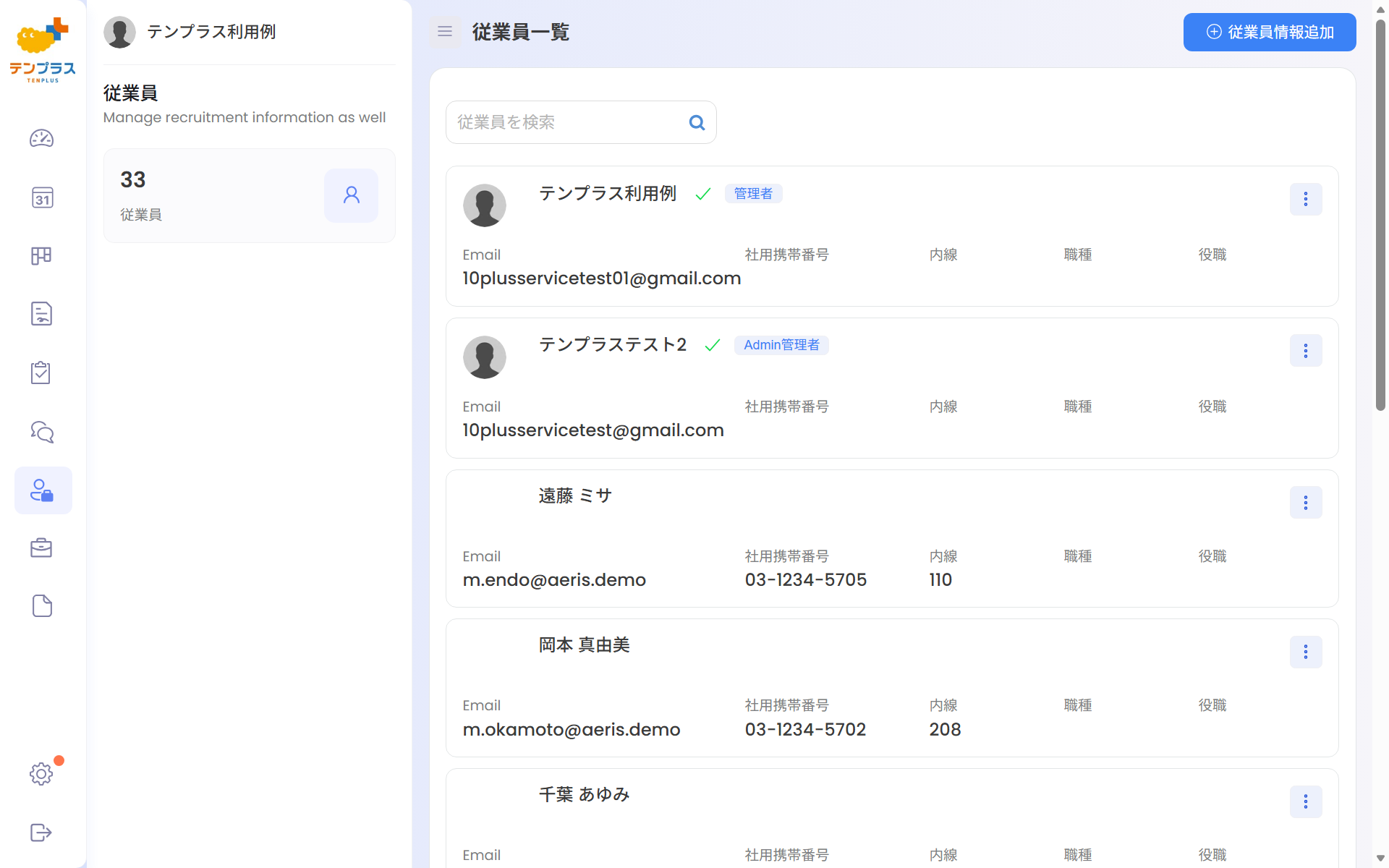Click the Admin管理者 badge

point(781,345)
